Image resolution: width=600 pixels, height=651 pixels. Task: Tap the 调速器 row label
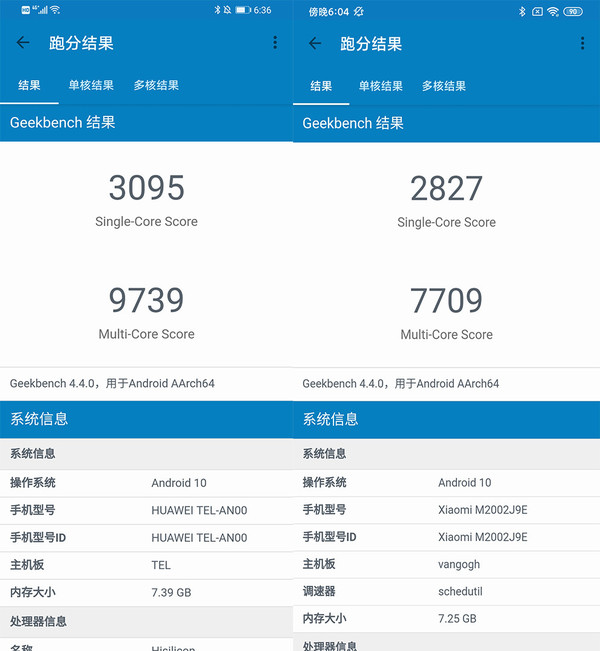[x=319, y=591]
